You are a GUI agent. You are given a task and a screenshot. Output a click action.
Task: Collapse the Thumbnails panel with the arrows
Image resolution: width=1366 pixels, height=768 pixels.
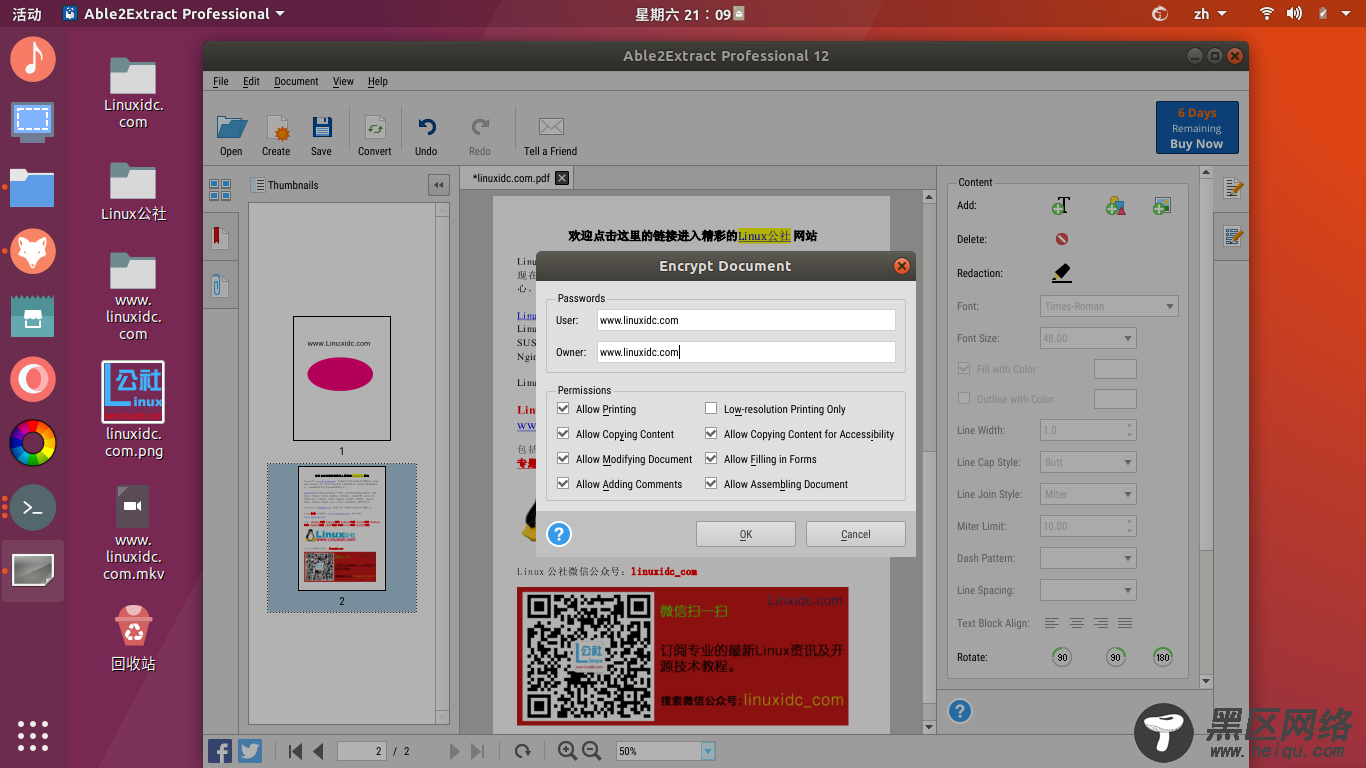pyautogui.click(x=438, y=185)
